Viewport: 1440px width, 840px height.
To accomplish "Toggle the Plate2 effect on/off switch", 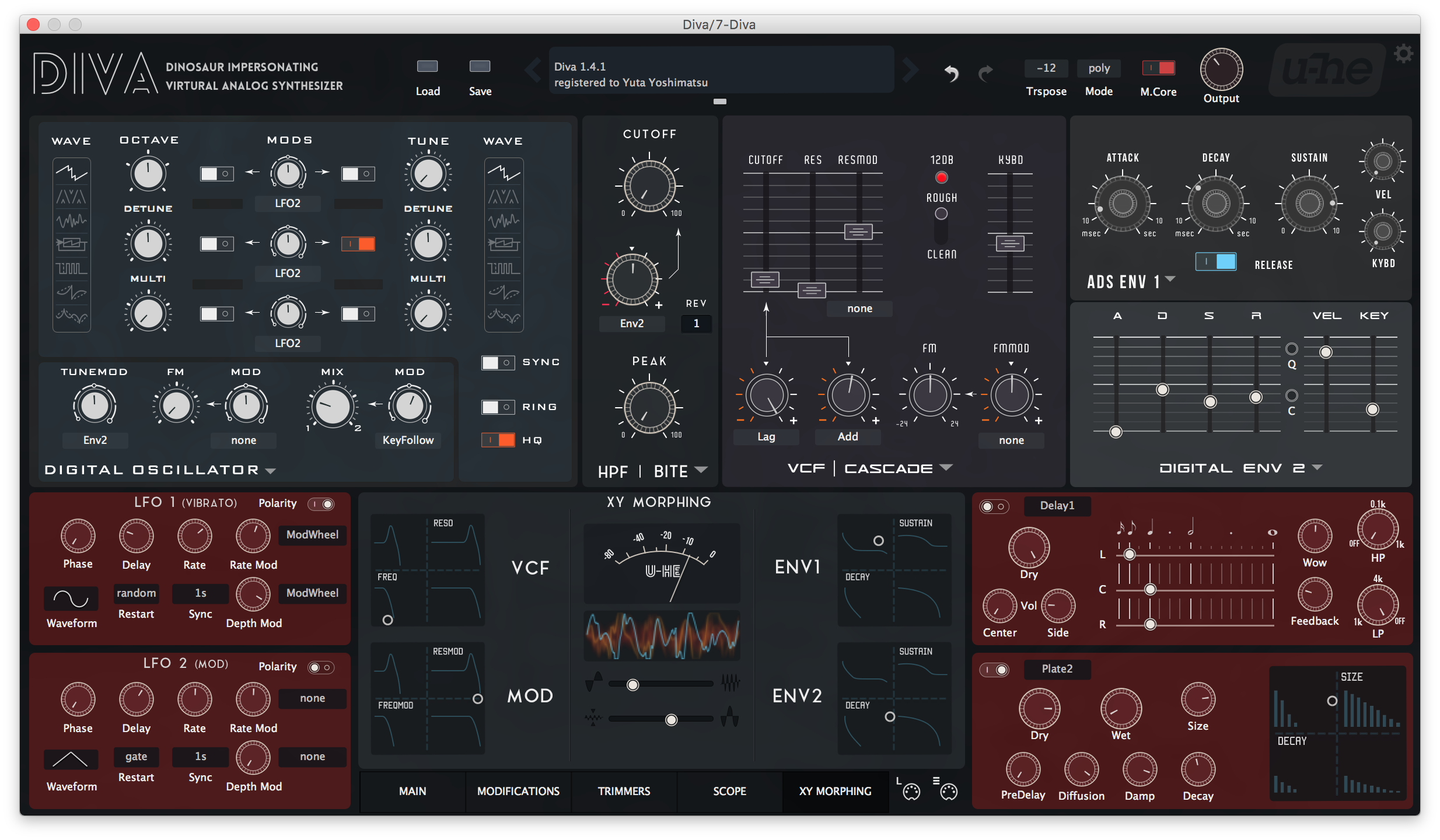I will pyautogui.click(x=994, y=670).
